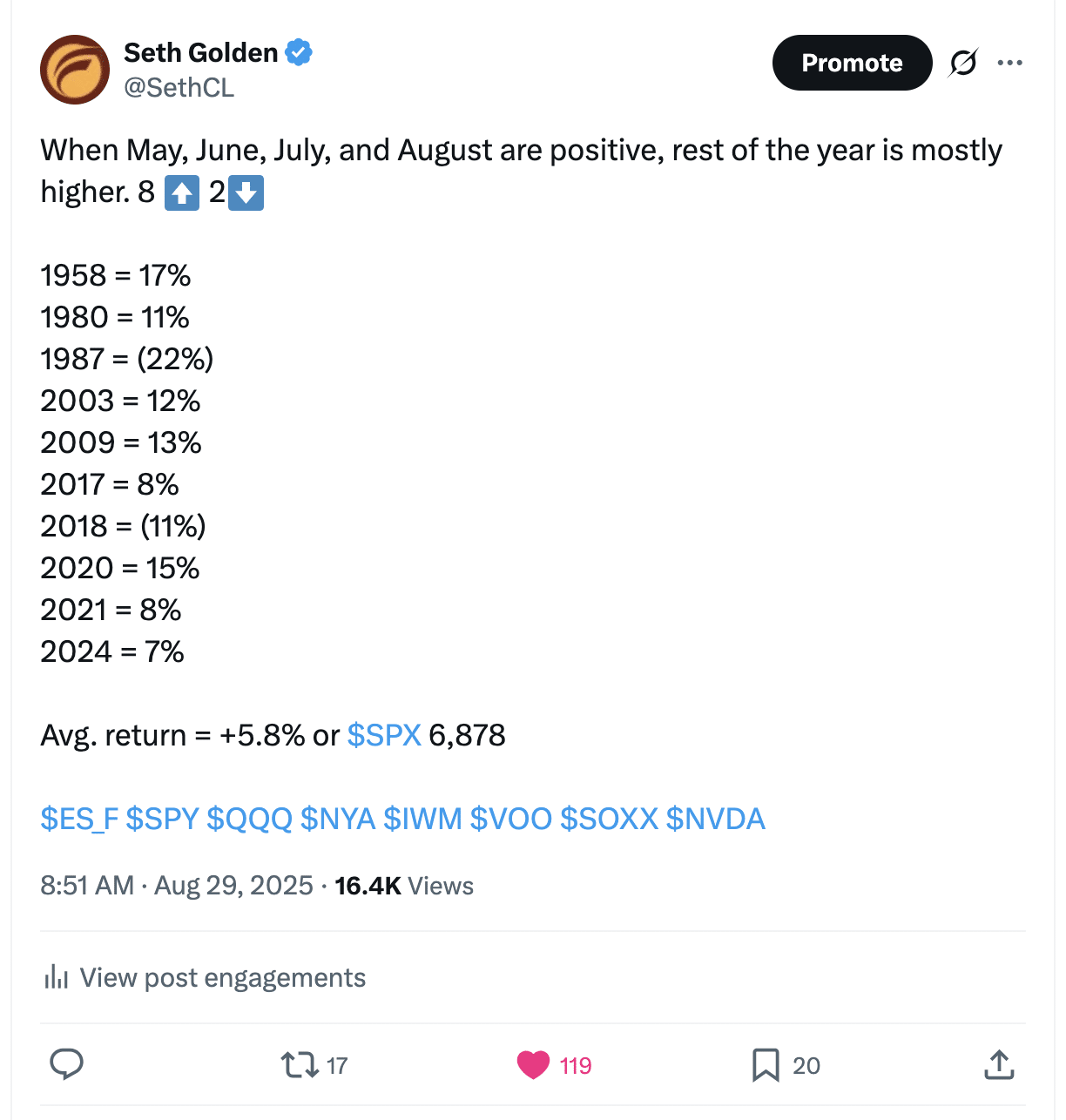The image size is (1066, 1120).
Task: Toggle the bookmark icon on this post
Action: coord(766,1064)
